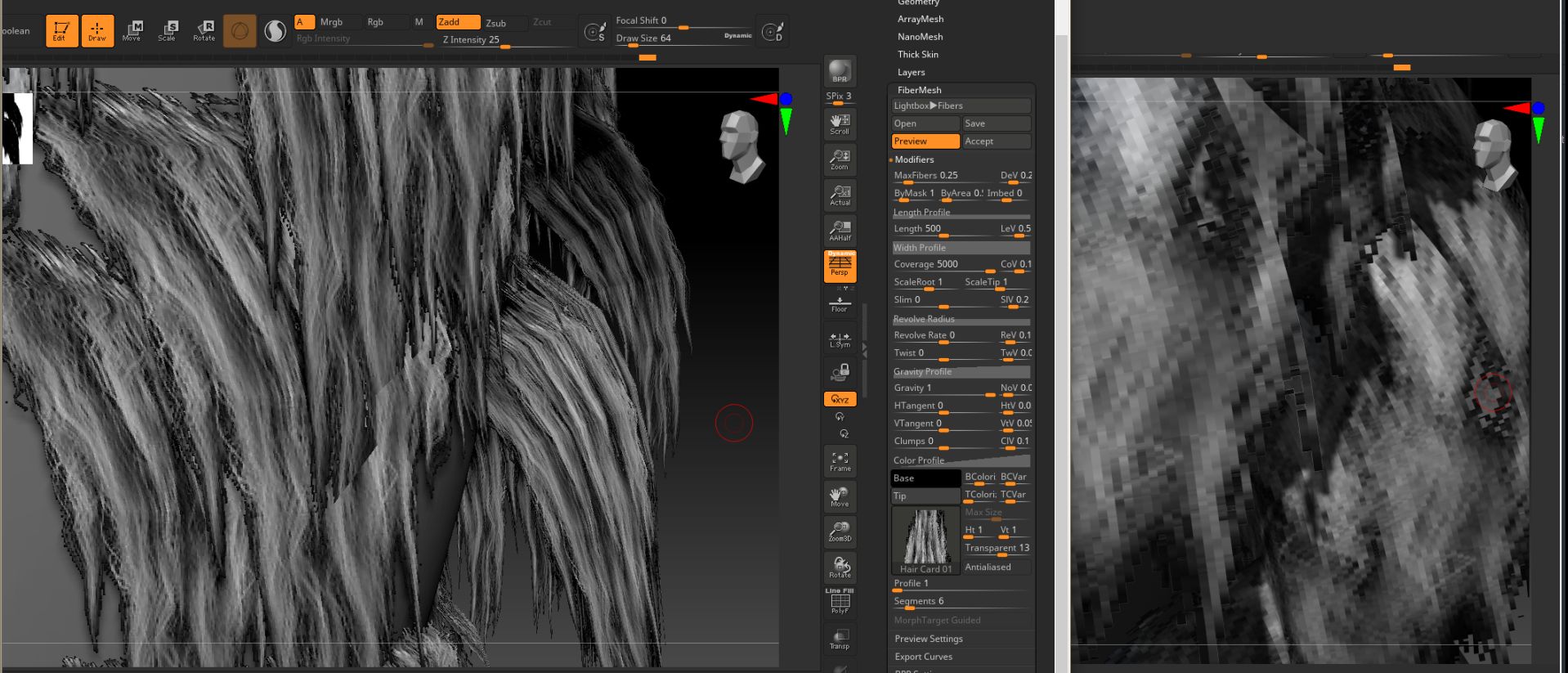Click the Hair Card 01 texture thumbnail
Image resolution: width=1568 pixels, height=673 pixels.
925,541
